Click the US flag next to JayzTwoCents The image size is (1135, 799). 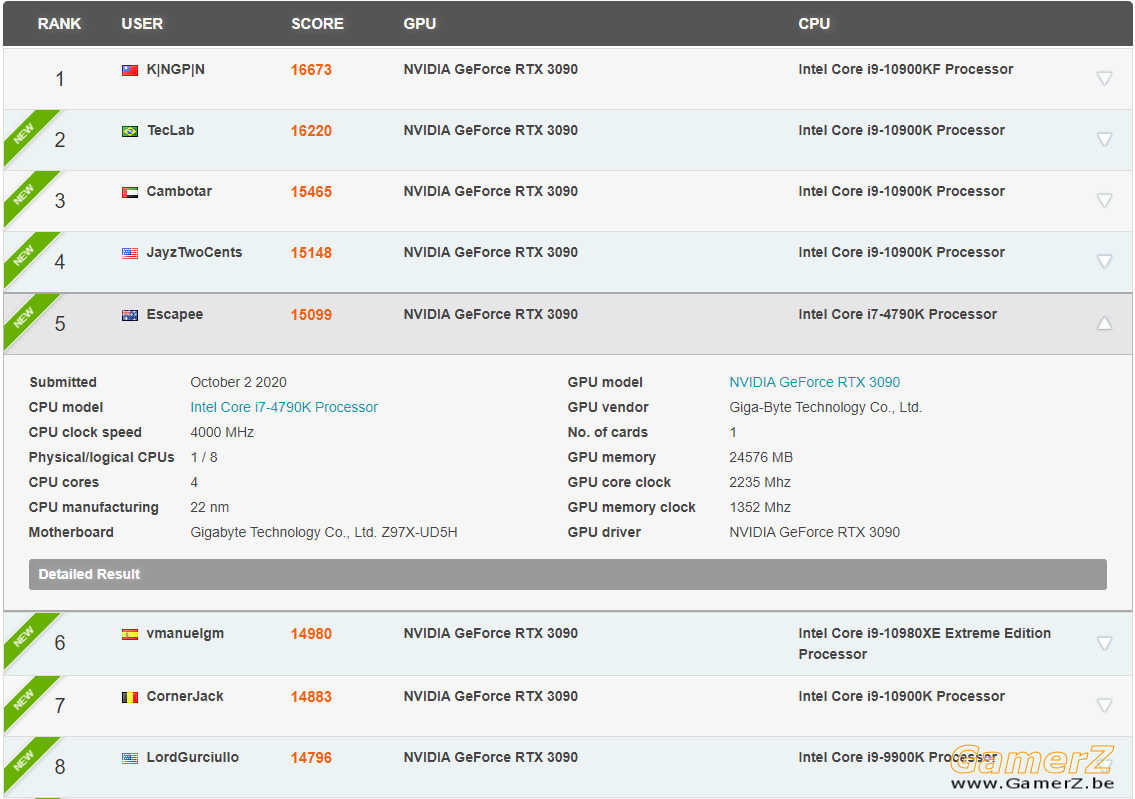pyautogui.click(x=130, y=253)
